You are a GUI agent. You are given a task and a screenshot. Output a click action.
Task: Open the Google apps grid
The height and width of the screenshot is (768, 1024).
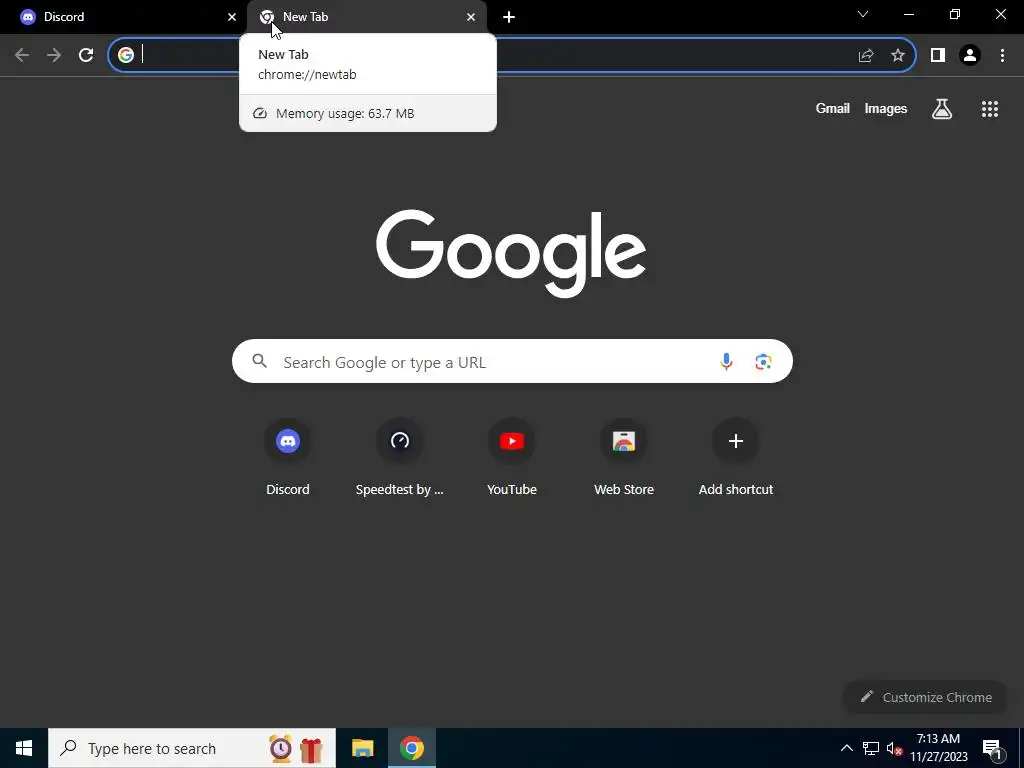click(990, 109)
